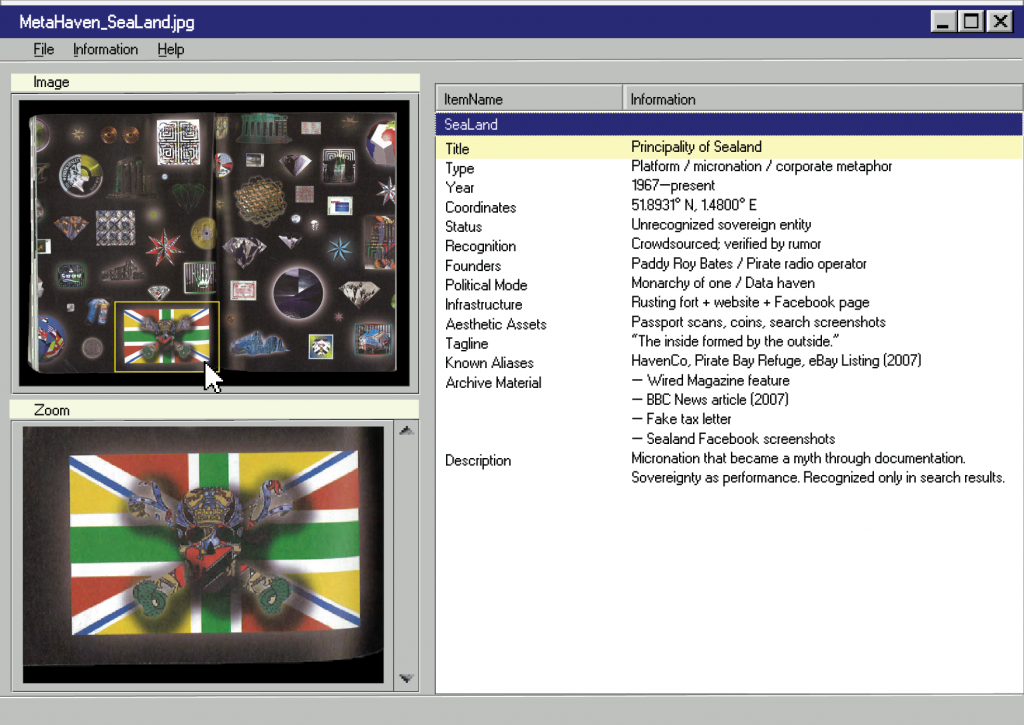Select the Founders row
This screenshot has height=725, width=1024.
coord(728,265)
